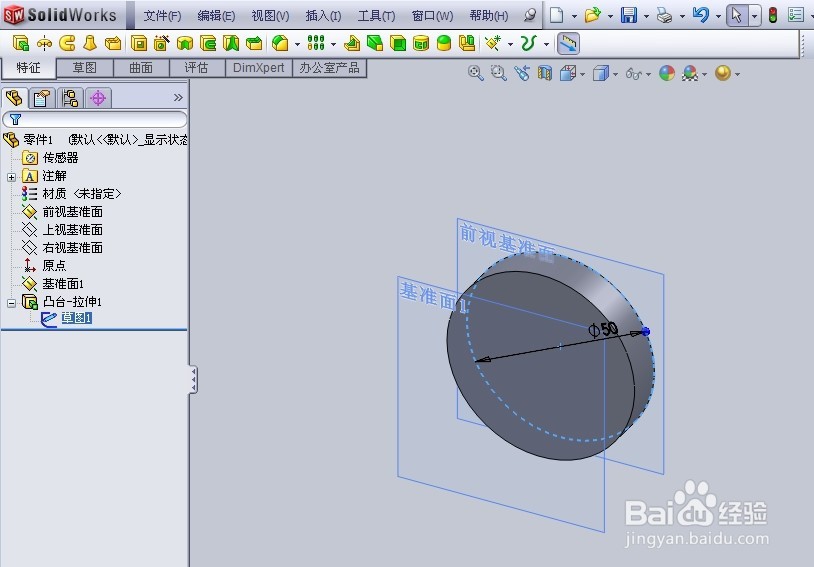The width and height of the screenshot is (814, 567).
Task: Click the Previous View icon
Action: [522, 73]
